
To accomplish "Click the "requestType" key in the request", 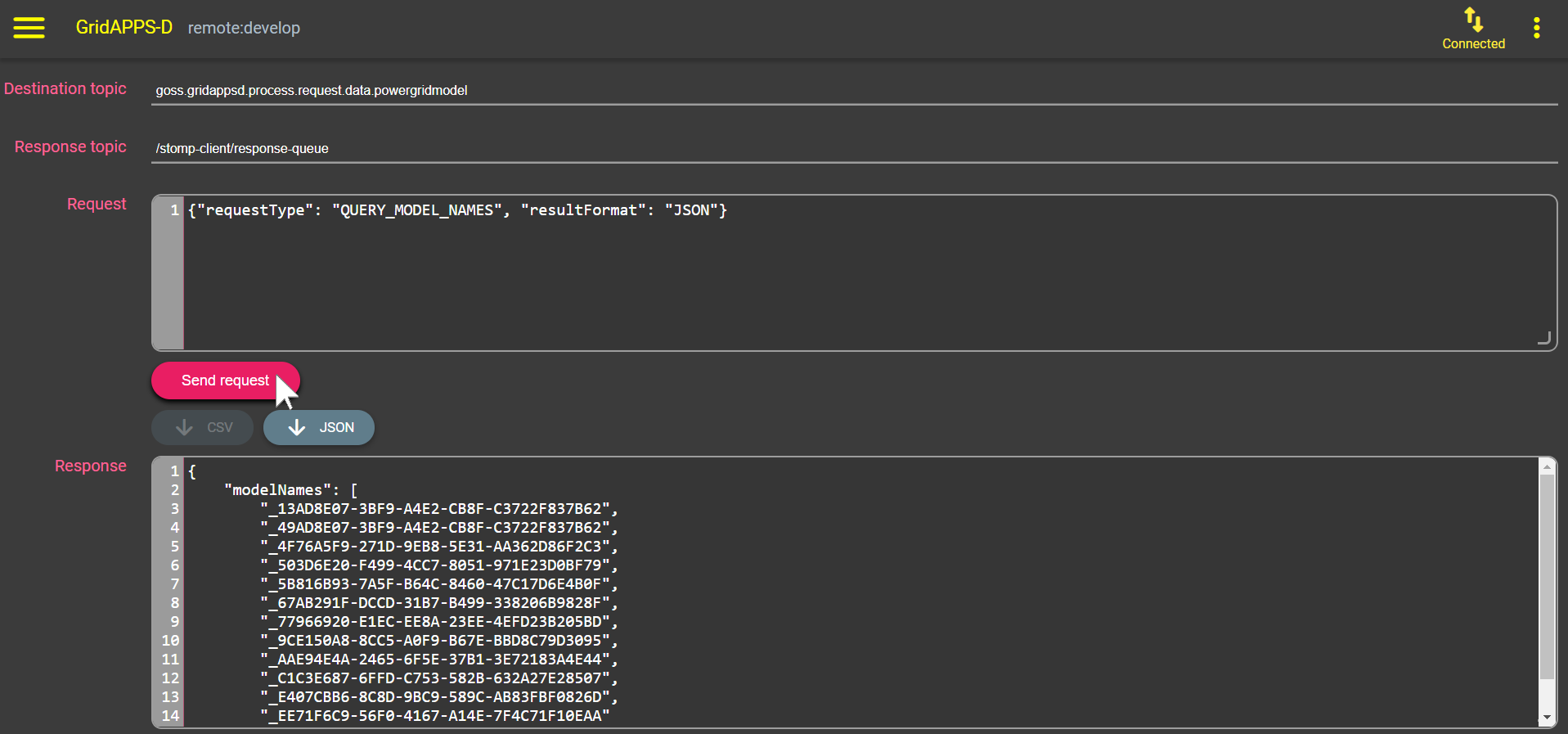I will 254,210.
